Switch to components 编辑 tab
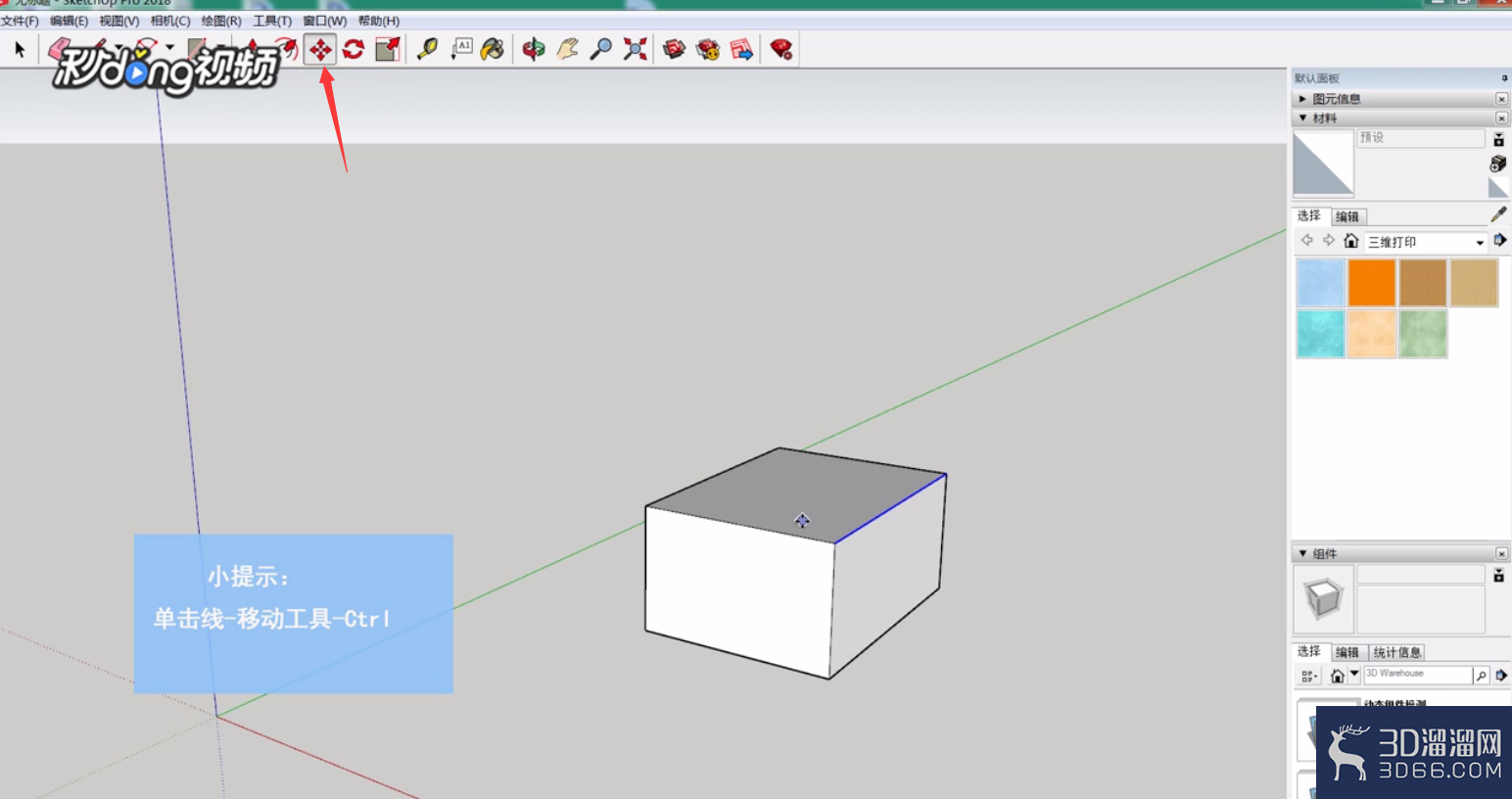1512x799 pixels. (x=1347, y=653)
